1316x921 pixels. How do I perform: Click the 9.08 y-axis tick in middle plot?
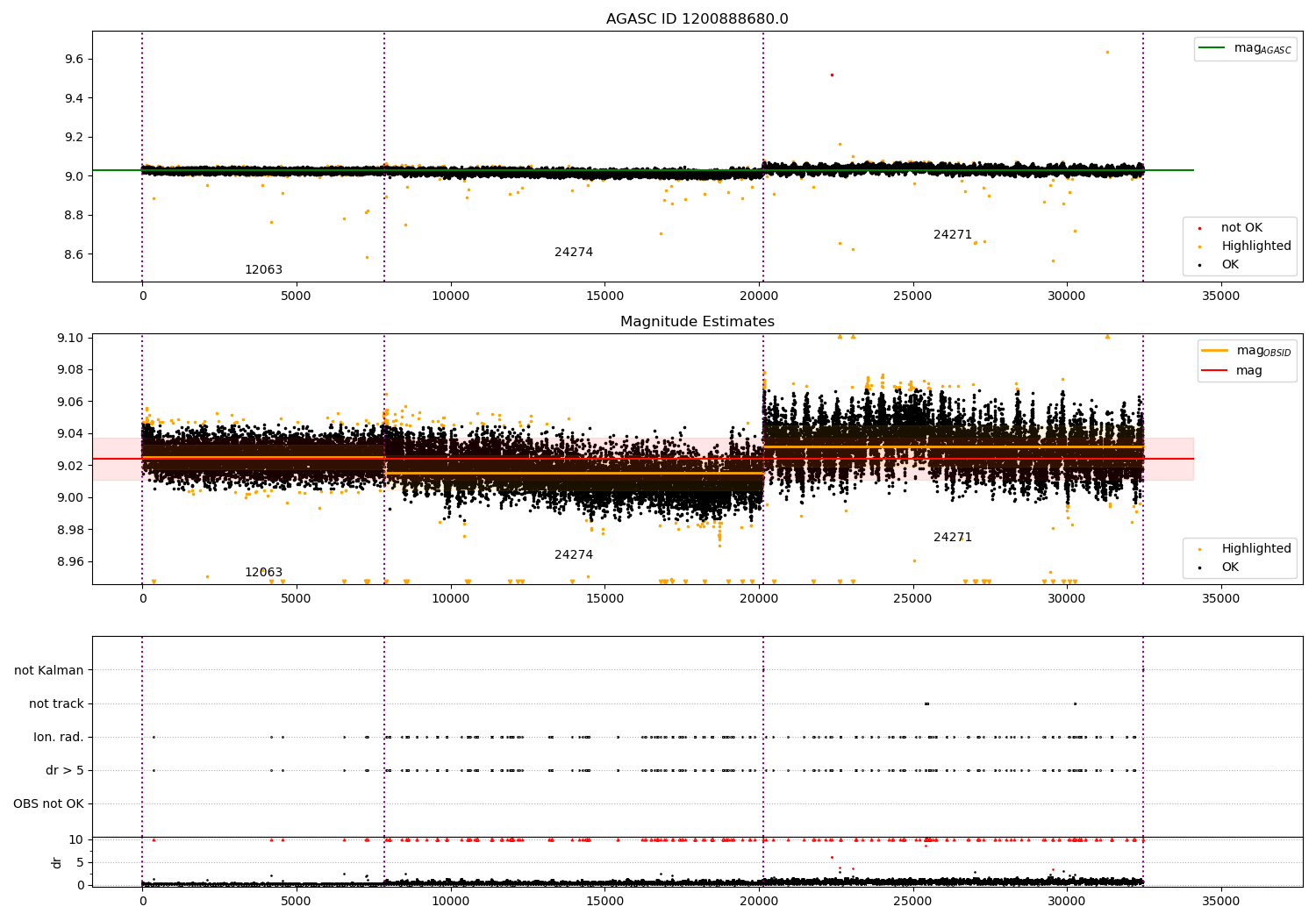(70, 369)
